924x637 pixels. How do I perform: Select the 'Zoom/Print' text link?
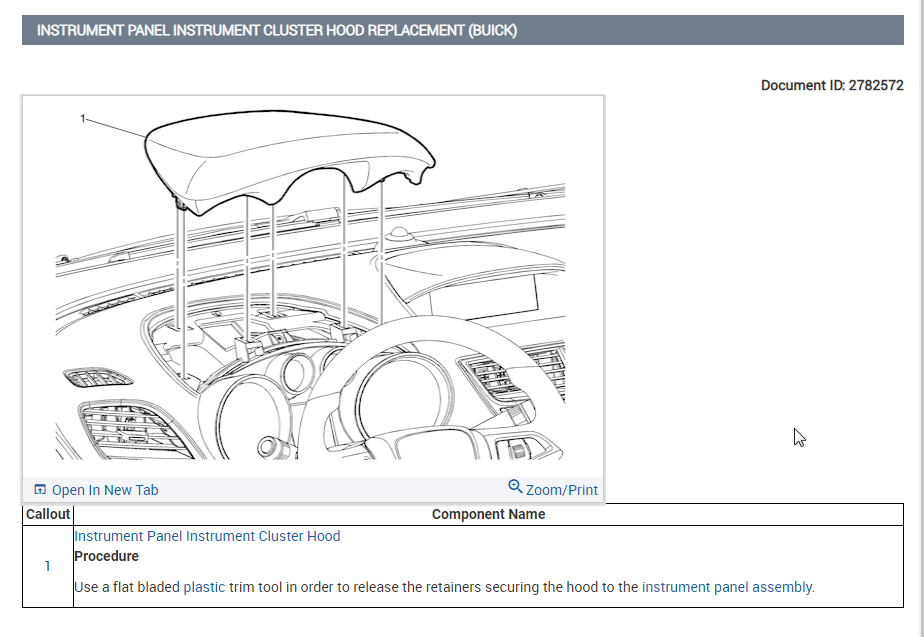tap(561, 490)
